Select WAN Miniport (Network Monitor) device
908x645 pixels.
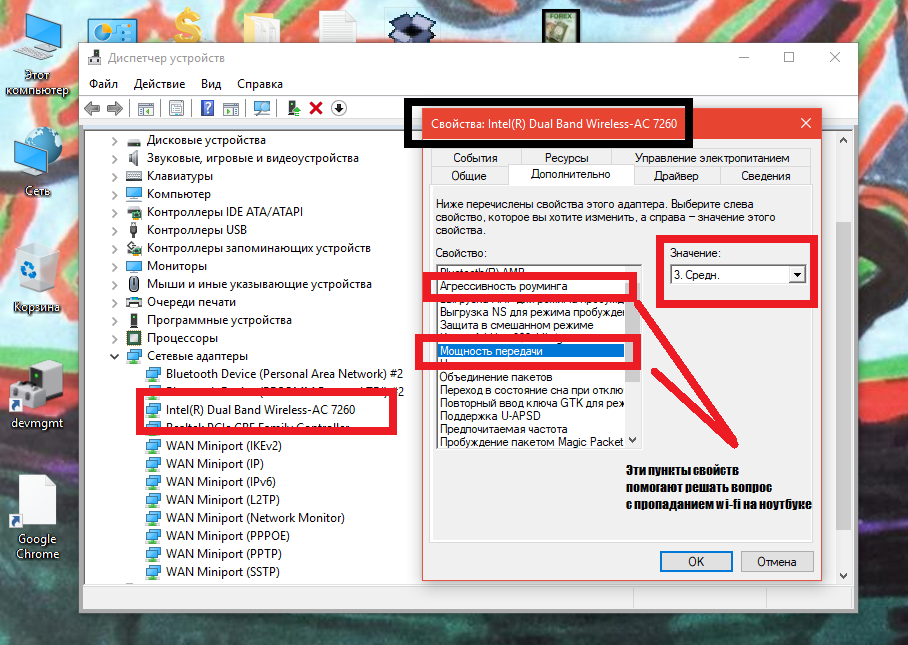pyautogui.click(x=255, y=518)
